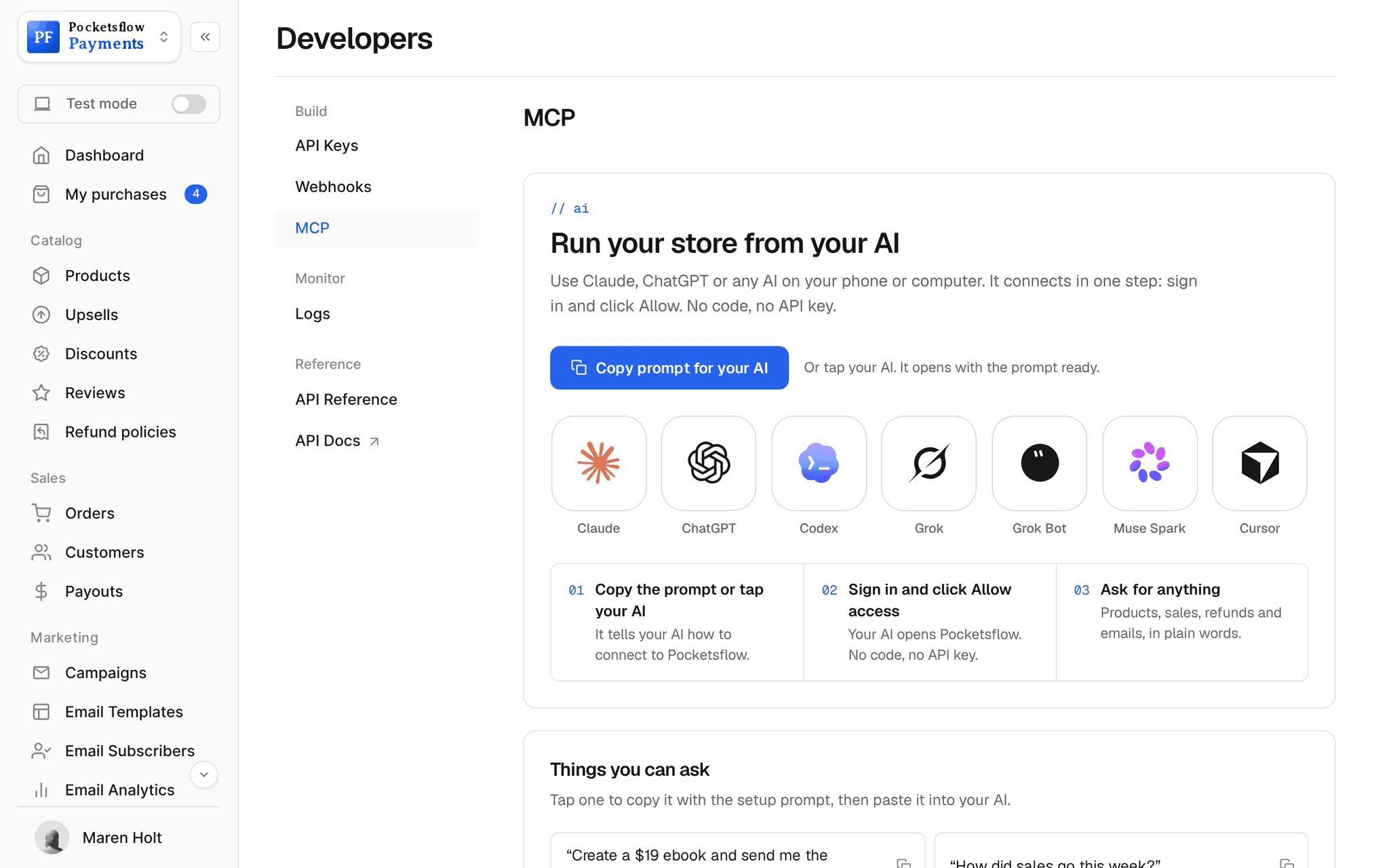Click the Campaigns envelope icon
This screenshot has width=1389, height=868.
pyautogui.click(x=41, y=673)
